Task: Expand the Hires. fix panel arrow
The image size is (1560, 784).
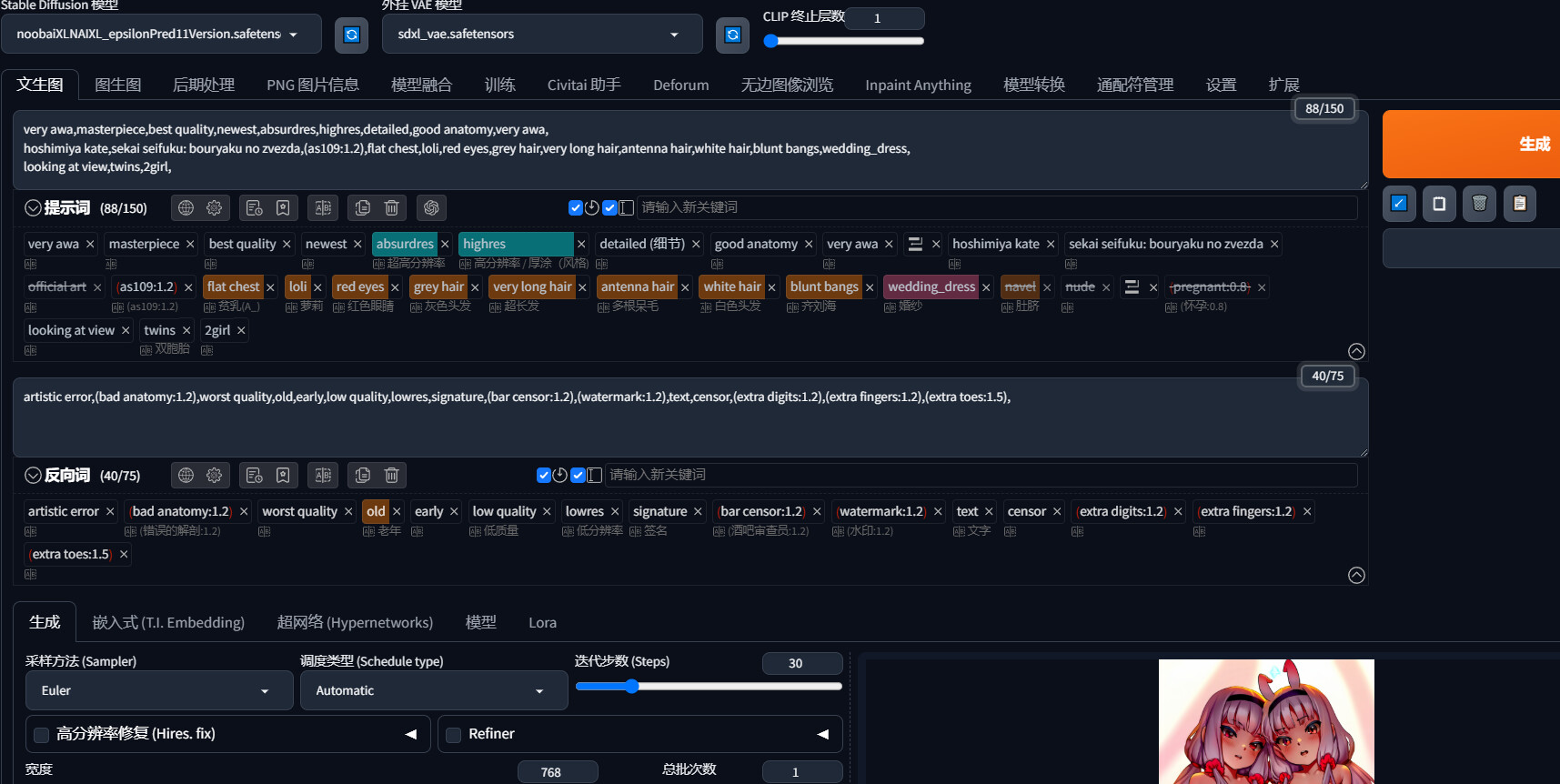Action: [x=411, y=734]
